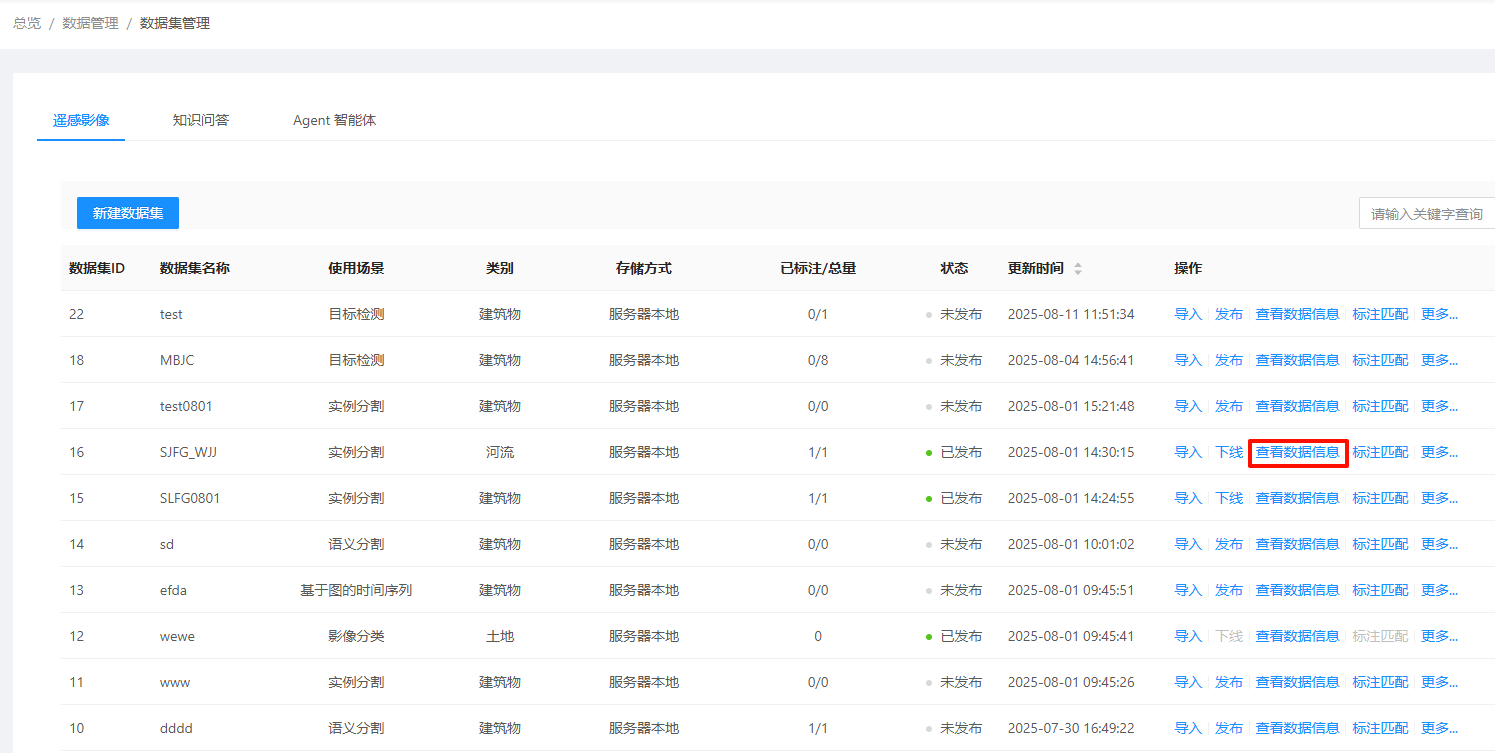This screenshot has height=753, width=1495.
Task: Open 数据管理 breadcrumb link
Action: (90, 23)
